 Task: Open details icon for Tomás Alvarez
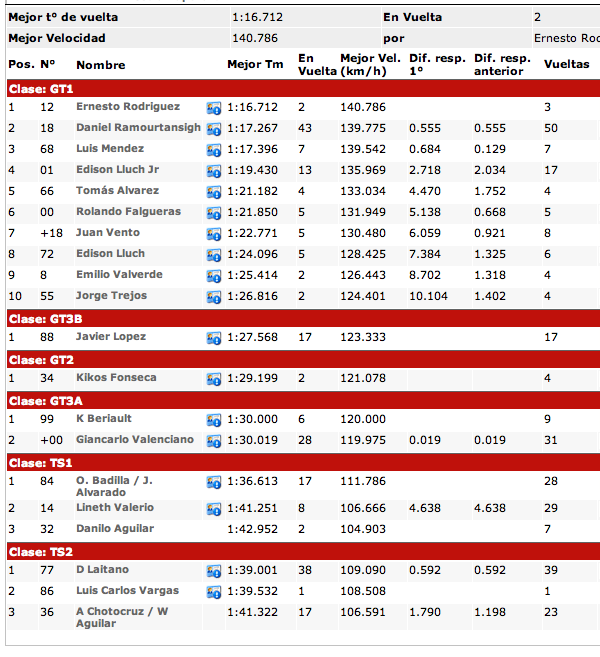coord(213,192)
